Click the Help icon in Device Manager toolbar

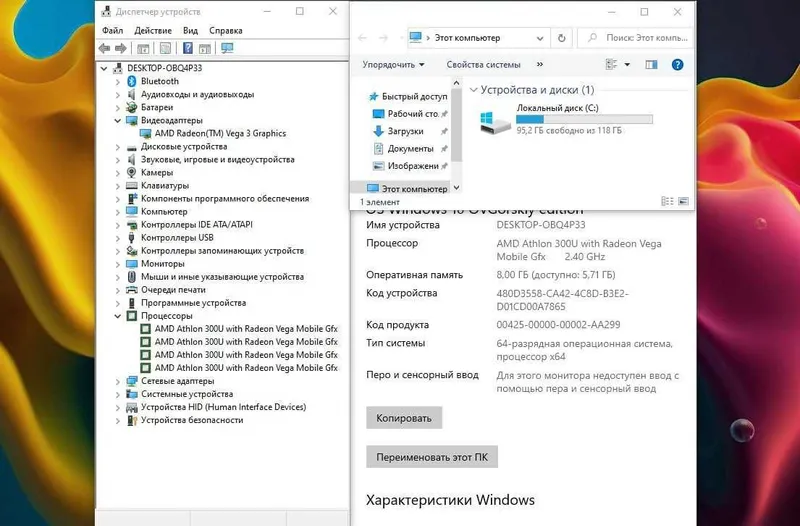tap(188, 48)
